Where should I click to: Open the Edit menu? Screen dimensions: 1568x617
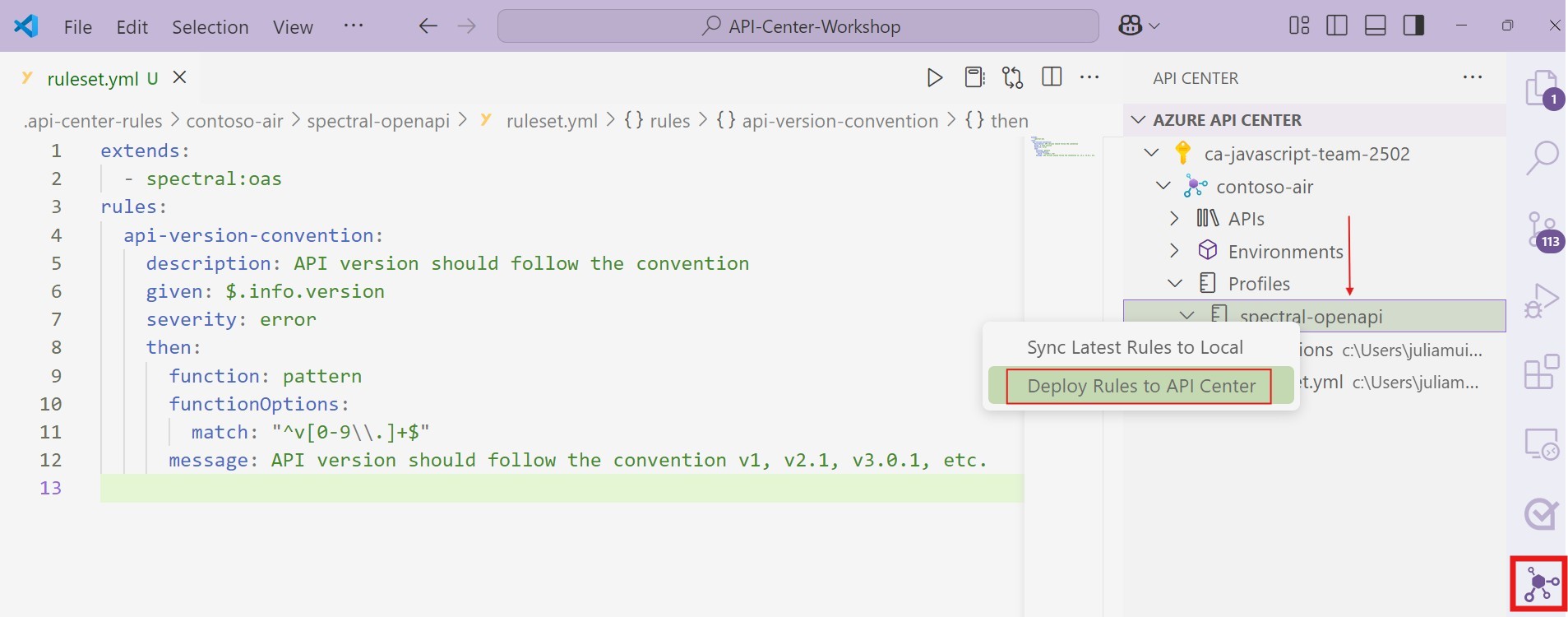pos(132,27)
